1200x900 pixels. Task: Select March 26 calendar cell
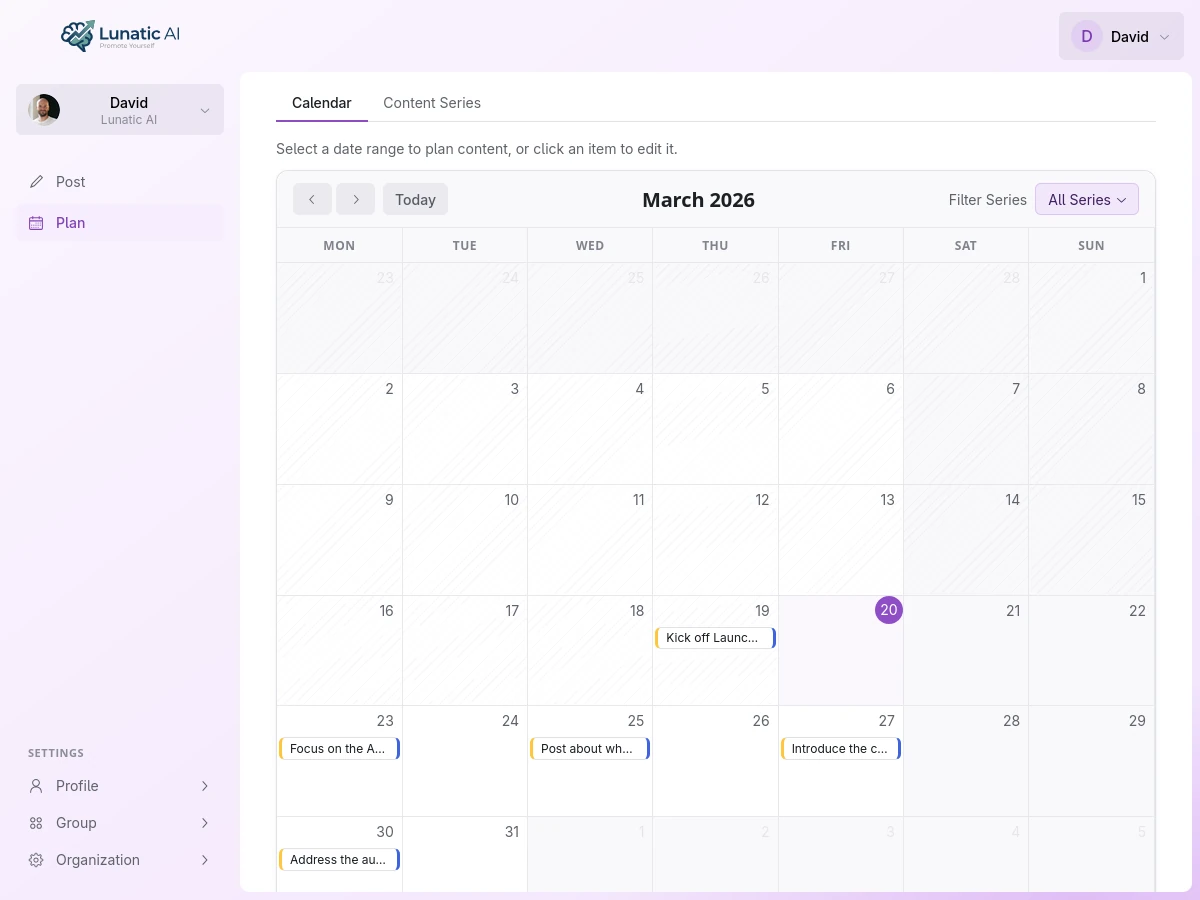click(715, 761)
